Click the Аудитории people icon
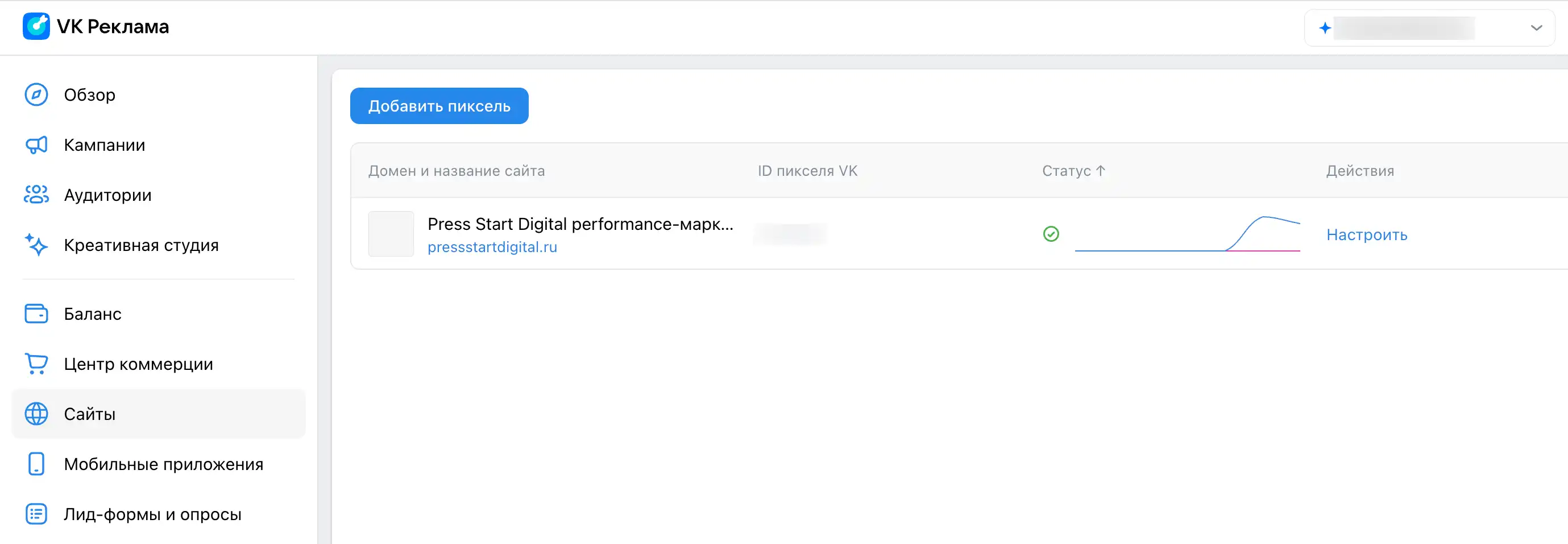This screenshot has width=1568, height=544. point(36,195)
